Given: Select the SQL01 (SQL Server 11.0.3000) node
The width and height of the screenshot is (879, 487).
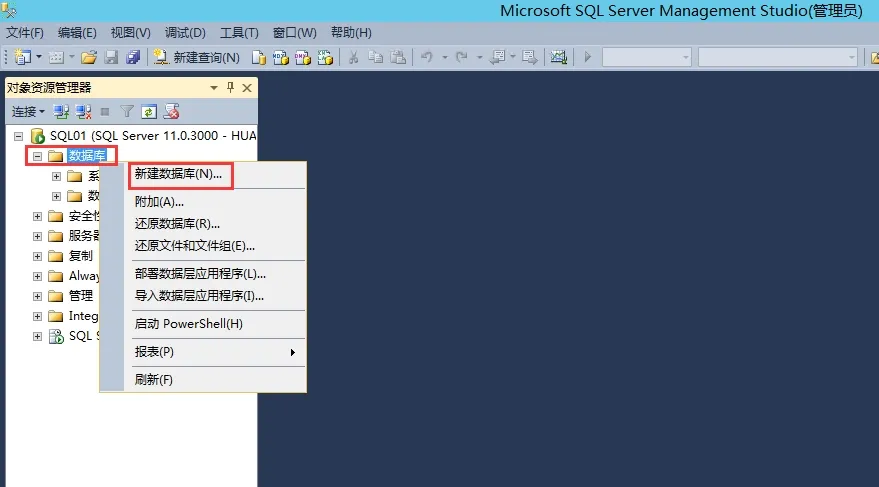Looking at the screenshot, I should pyautogui.click(x=153, y=136).
